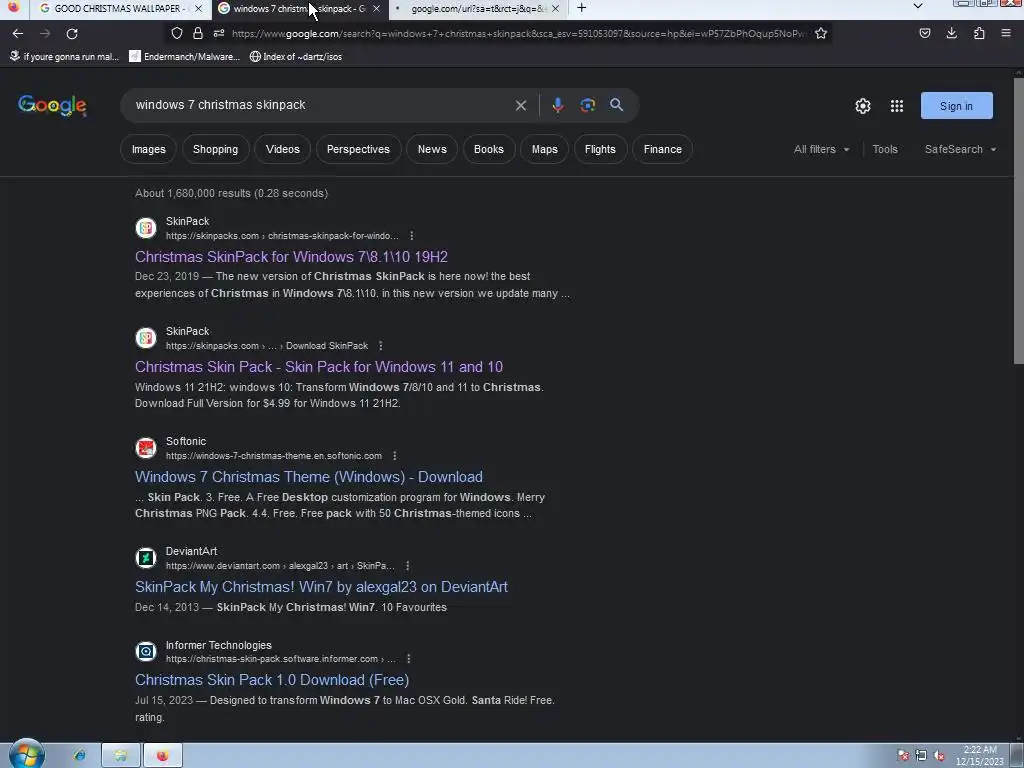Filter results by Flights
The image size is (1024, 768).
600,150
